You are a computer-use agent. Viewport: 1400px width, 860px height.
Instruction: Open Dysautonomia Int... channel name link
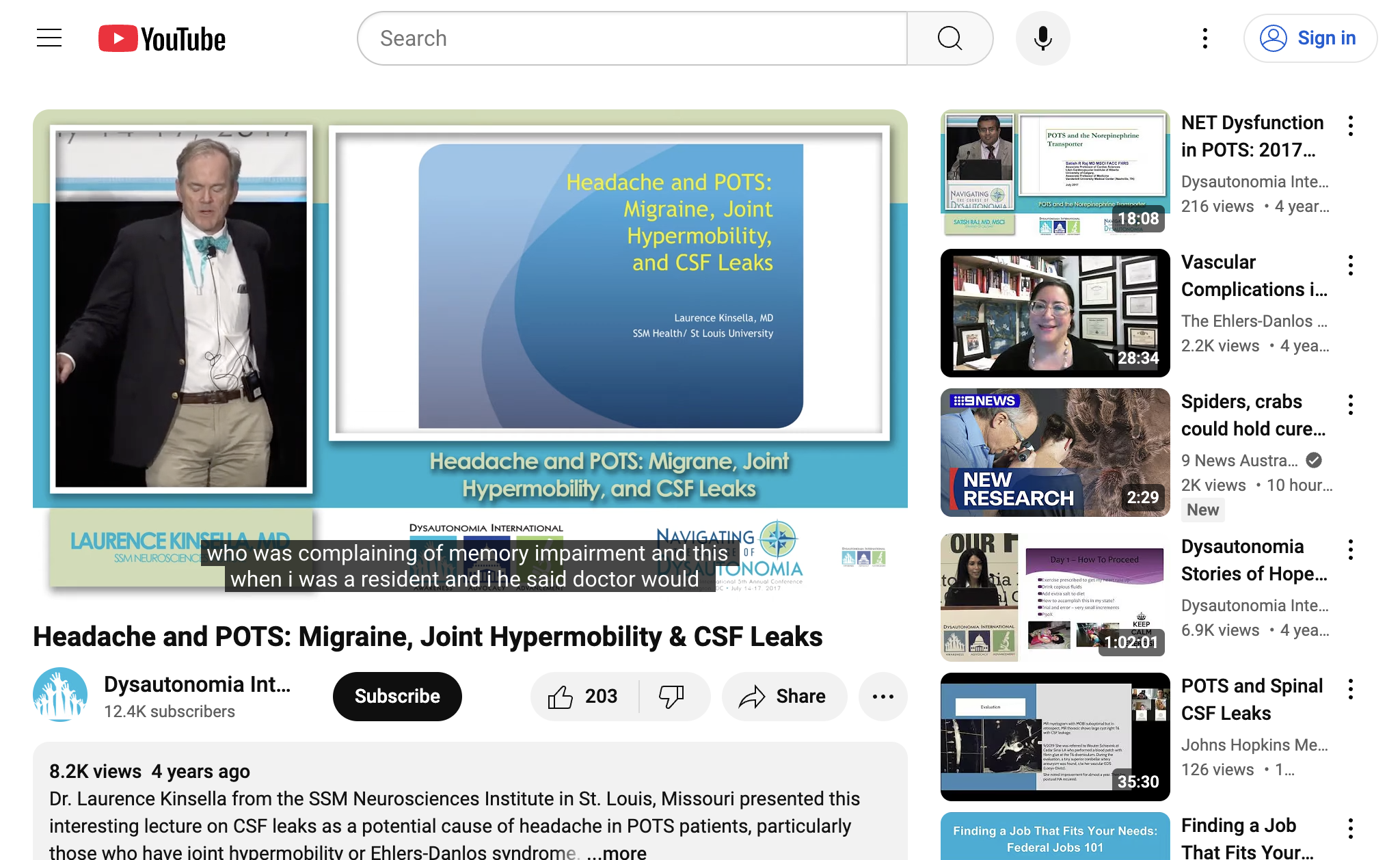[198, 684]
